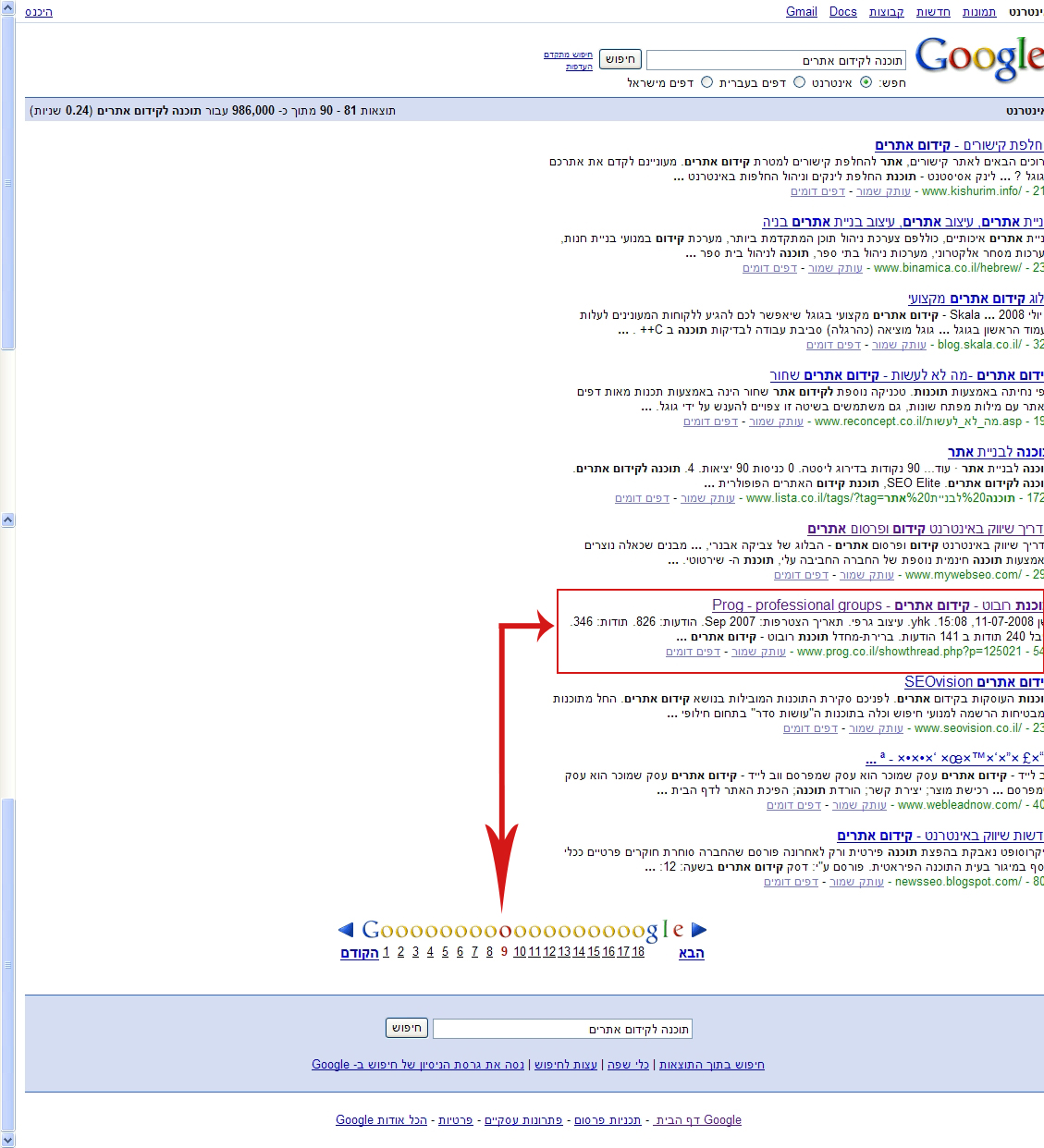Open the קבוצות groups link
The image size is (1044, 1148).
887,12
